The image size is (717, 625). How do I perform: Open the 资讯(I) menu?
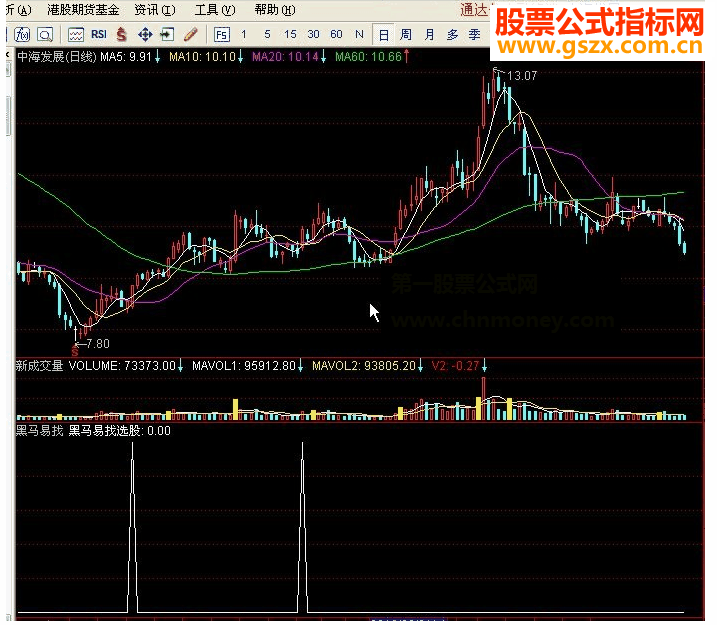click(x=155, y=10)
